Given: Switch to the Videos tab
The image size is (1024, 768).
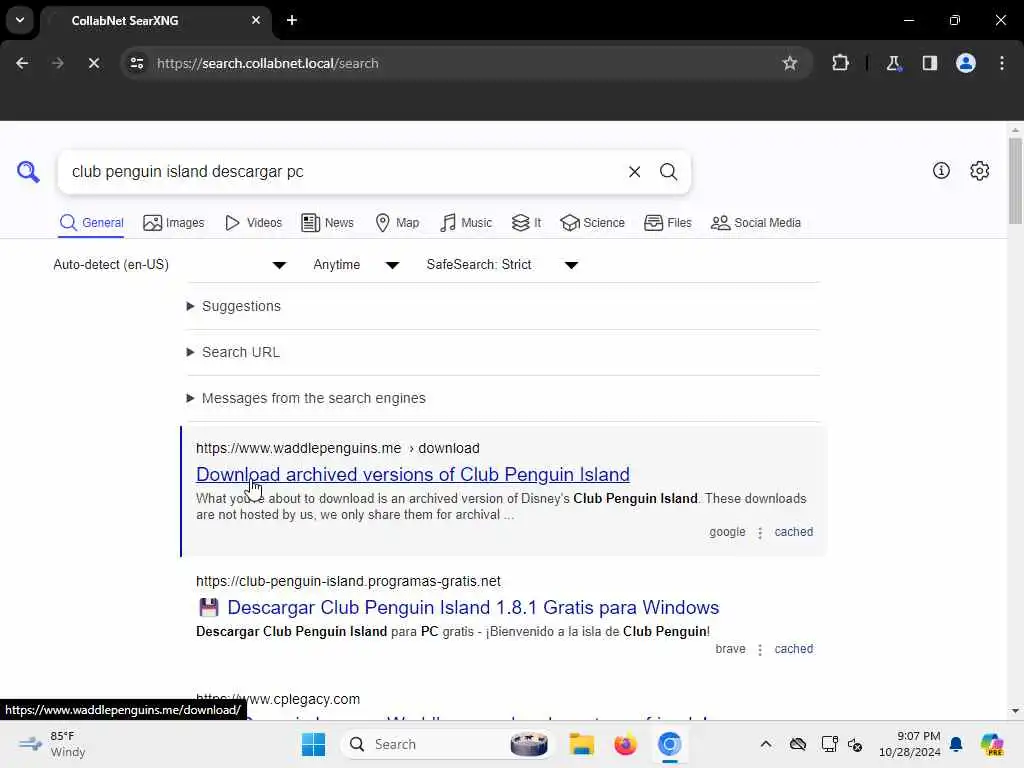Looking at the screenshot, I should [253, 223].
